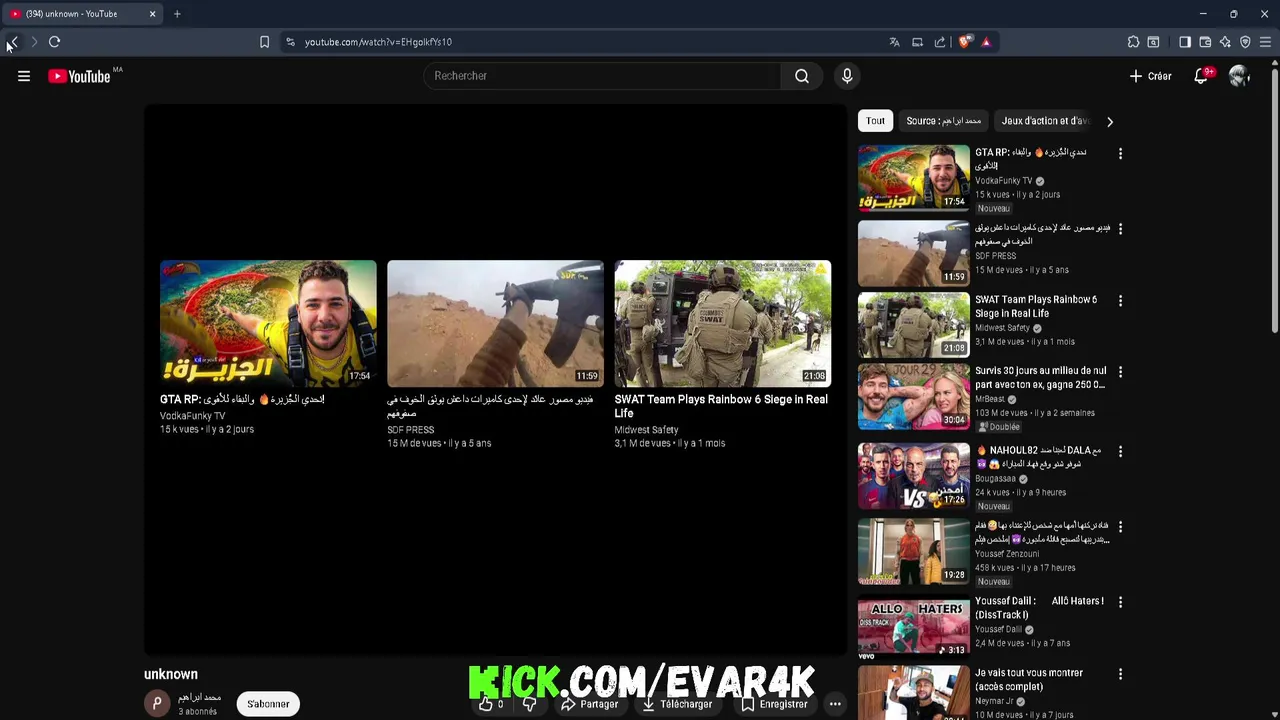Viewport: 1280px width, 720px height.
Task: Go back with the browser back arrow
Action: coord(13,42)
